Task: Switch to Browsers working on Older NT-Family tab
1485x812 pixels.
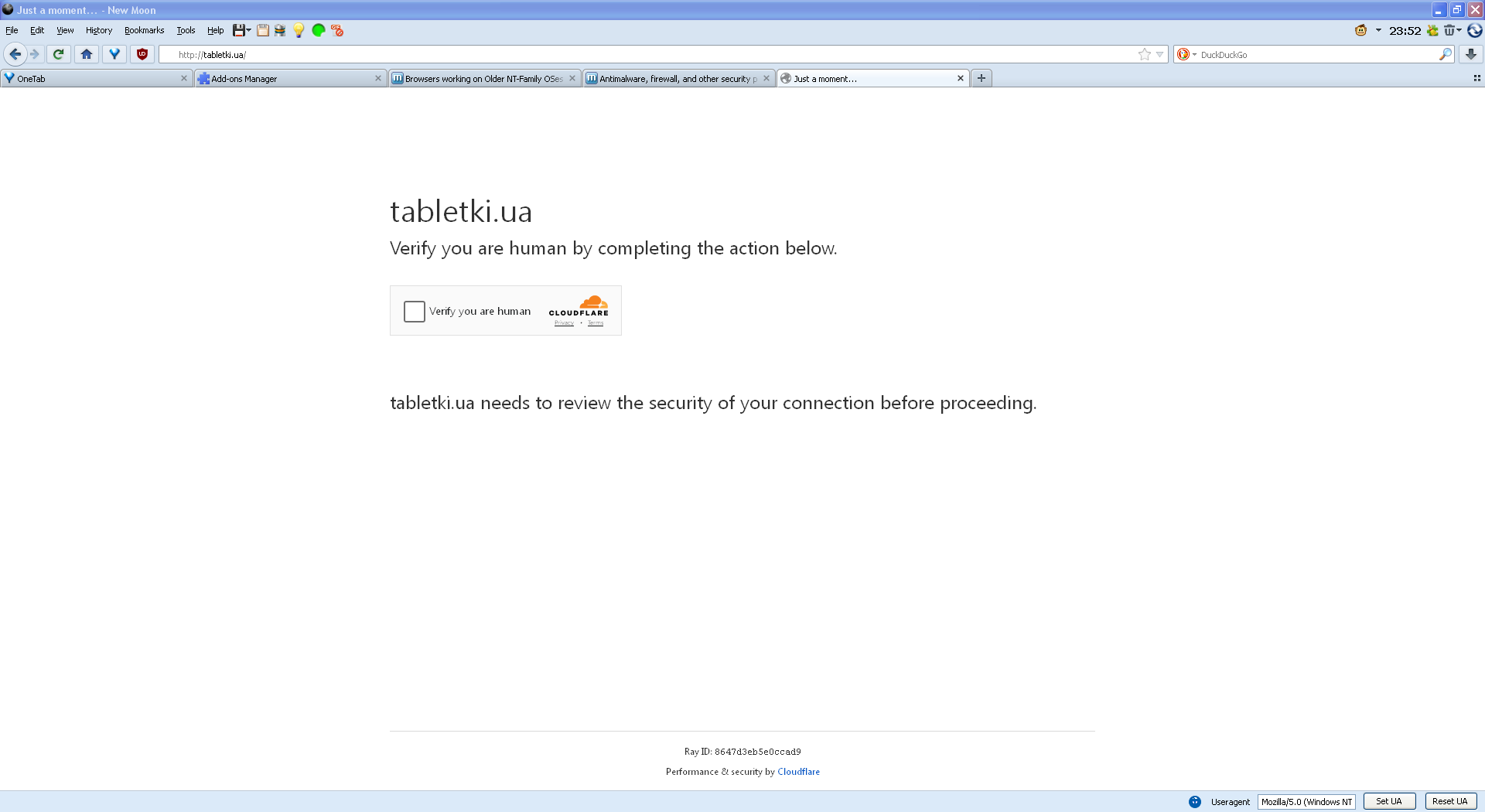Action: click(485, 78)
